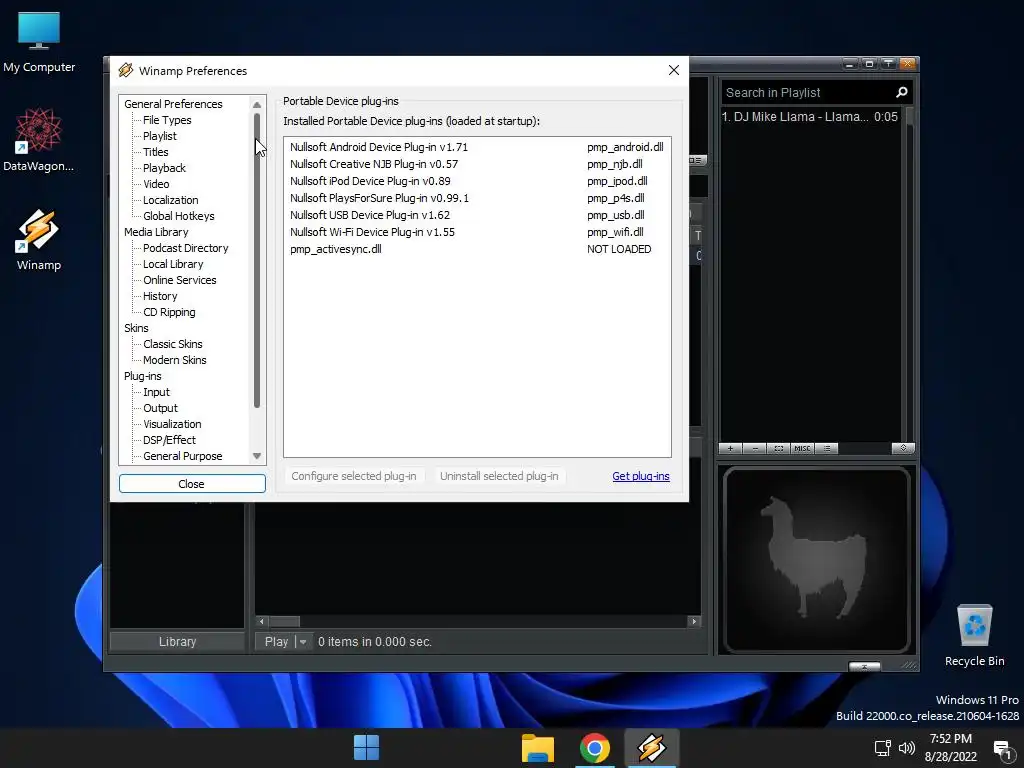This screenshot has height=768, width=1024.
Task: Open the Get plug-ins link
Action: pos(641,476)
